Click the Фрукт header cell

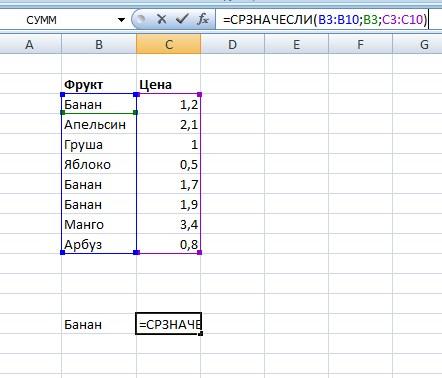pos(99,84)
